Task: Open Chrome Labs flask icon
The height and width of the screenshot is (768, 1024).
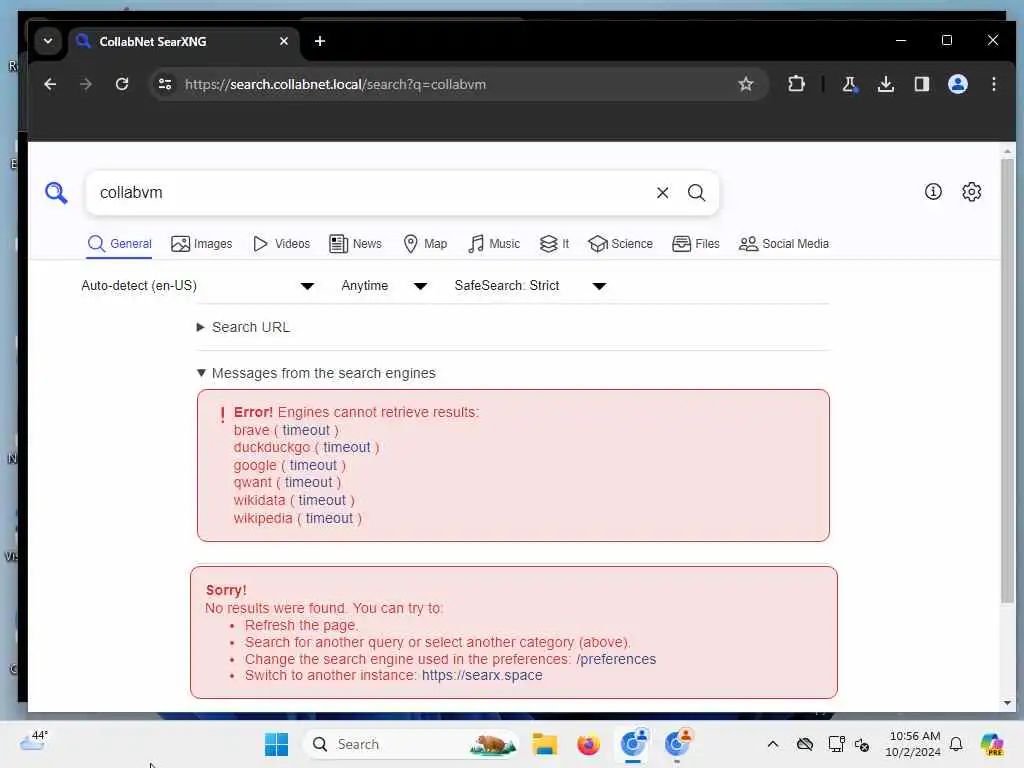Action: [849, 84]
